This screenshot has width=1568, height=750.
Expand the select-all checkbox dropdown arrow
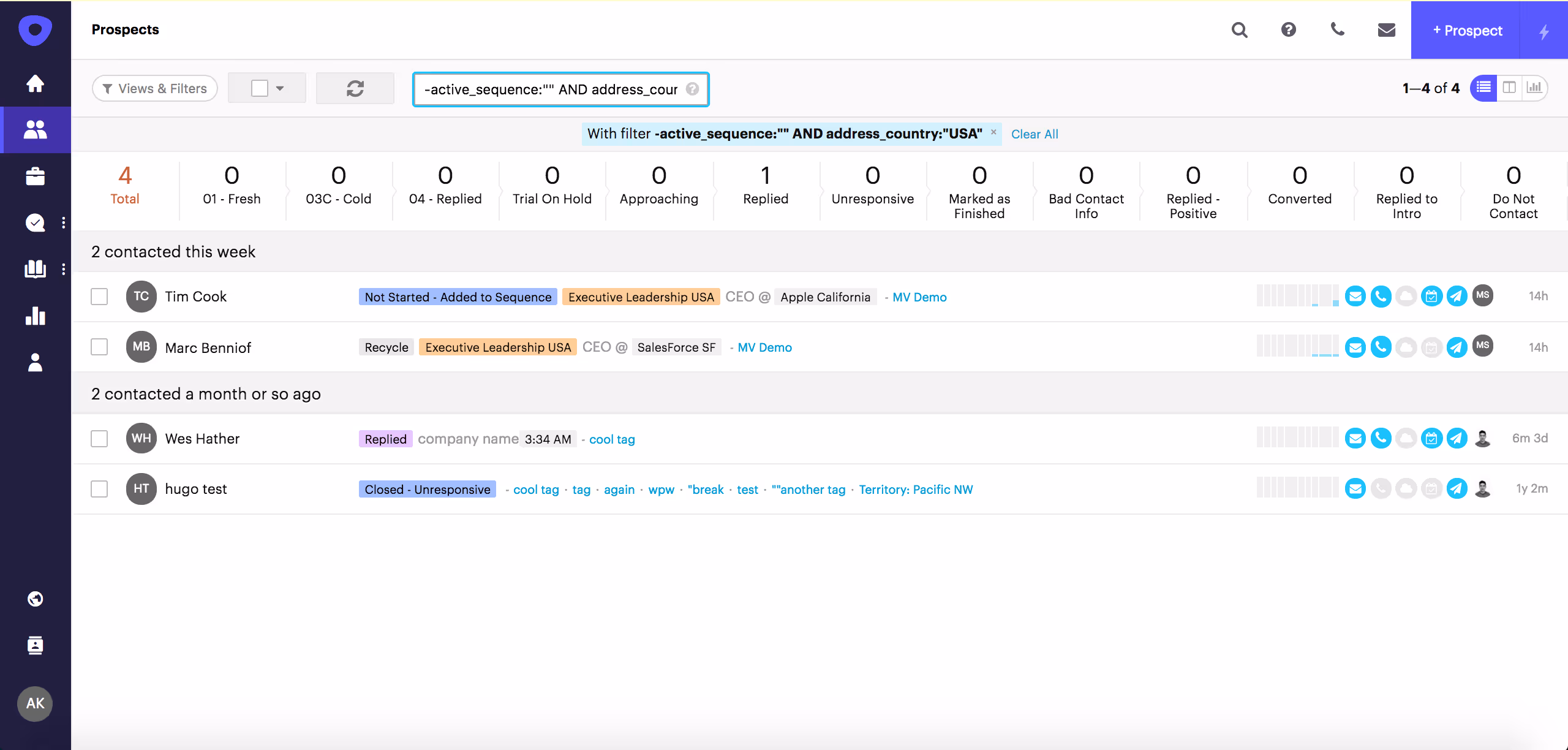click(280, 89)
